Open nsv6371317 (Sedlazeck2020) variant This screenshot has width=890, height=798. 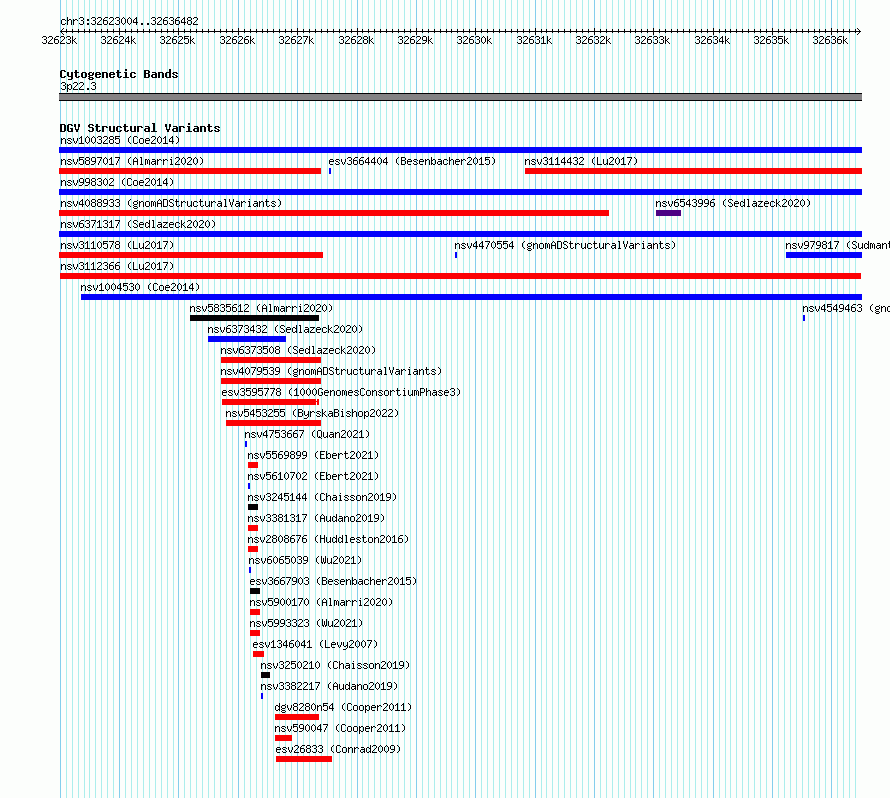point(138,224)
